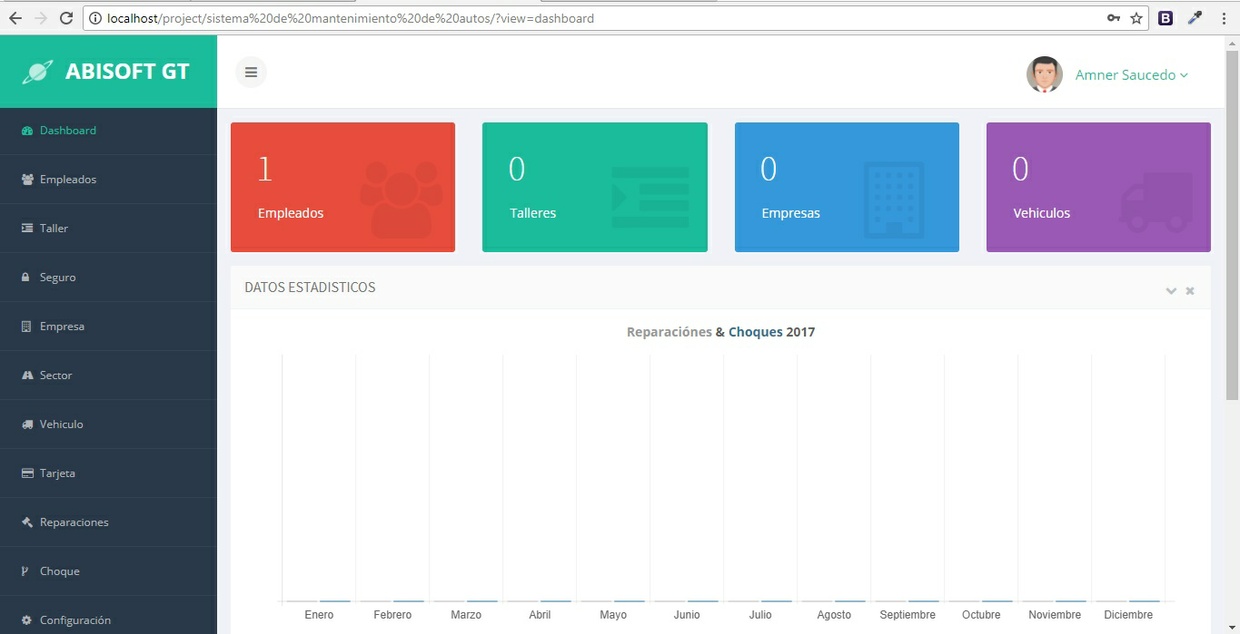This screenshot has height=634, width=1240.
Task: Click the Septiembre axis label
Action: pyautogui.click(x=908, y=615)
